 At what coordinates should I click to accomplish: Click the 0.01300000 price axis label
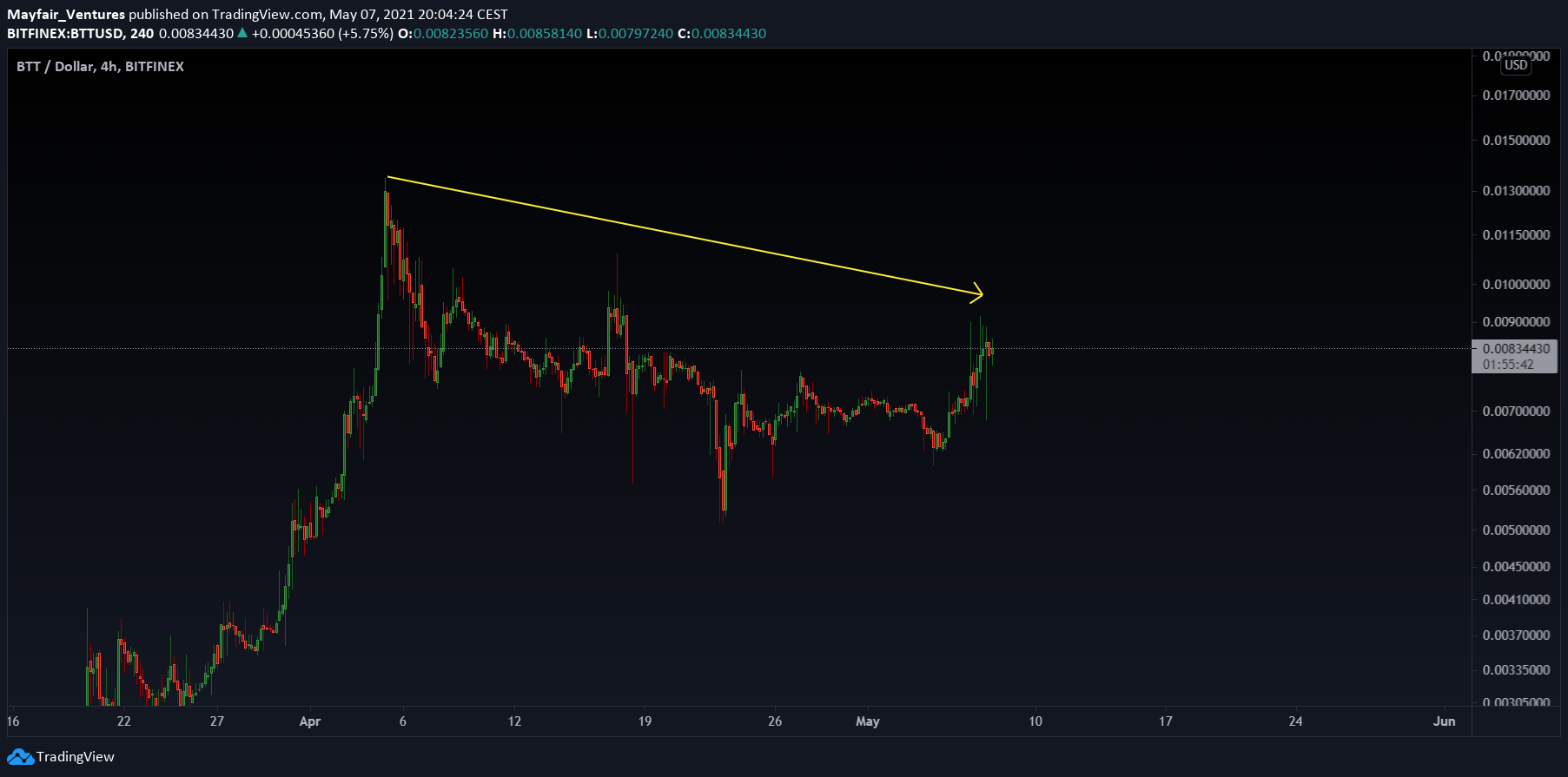pos(1516,191)
